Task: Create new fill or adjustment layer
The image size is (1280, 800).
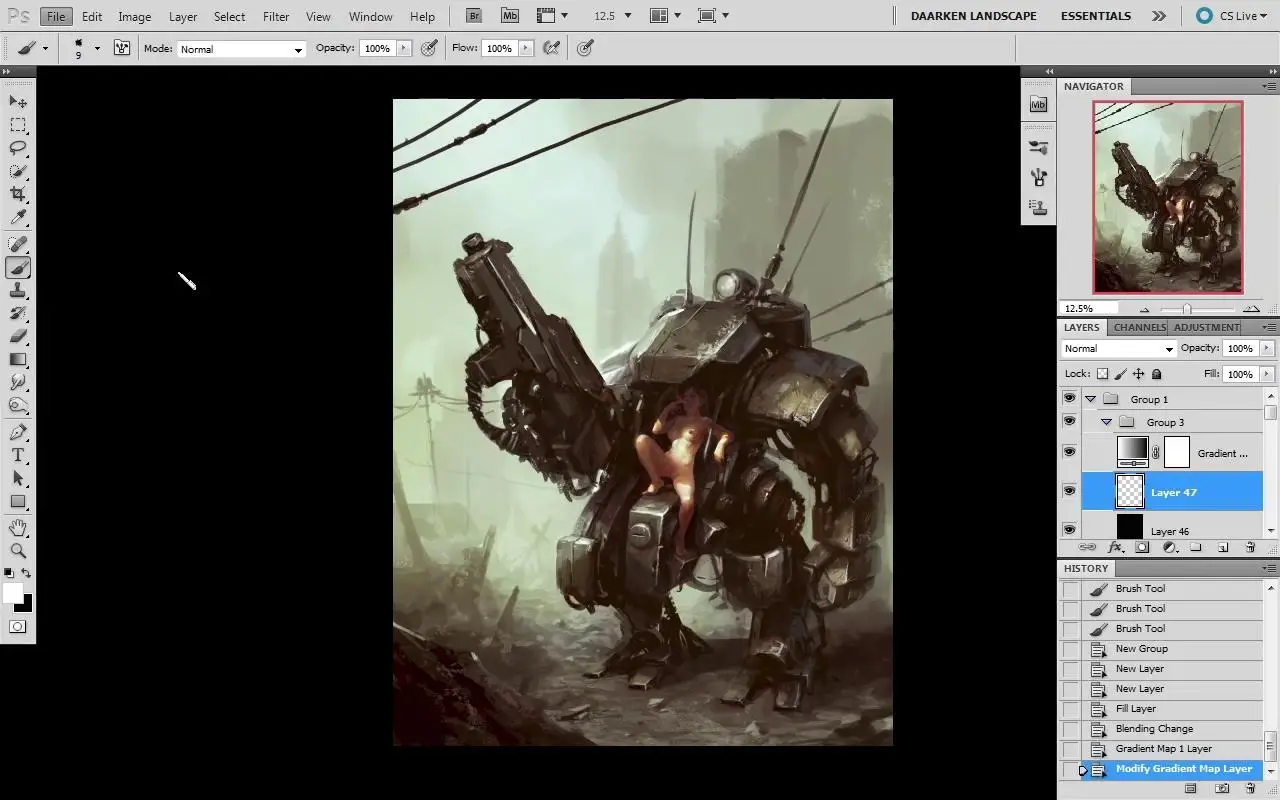Action: pos(1169,548)
